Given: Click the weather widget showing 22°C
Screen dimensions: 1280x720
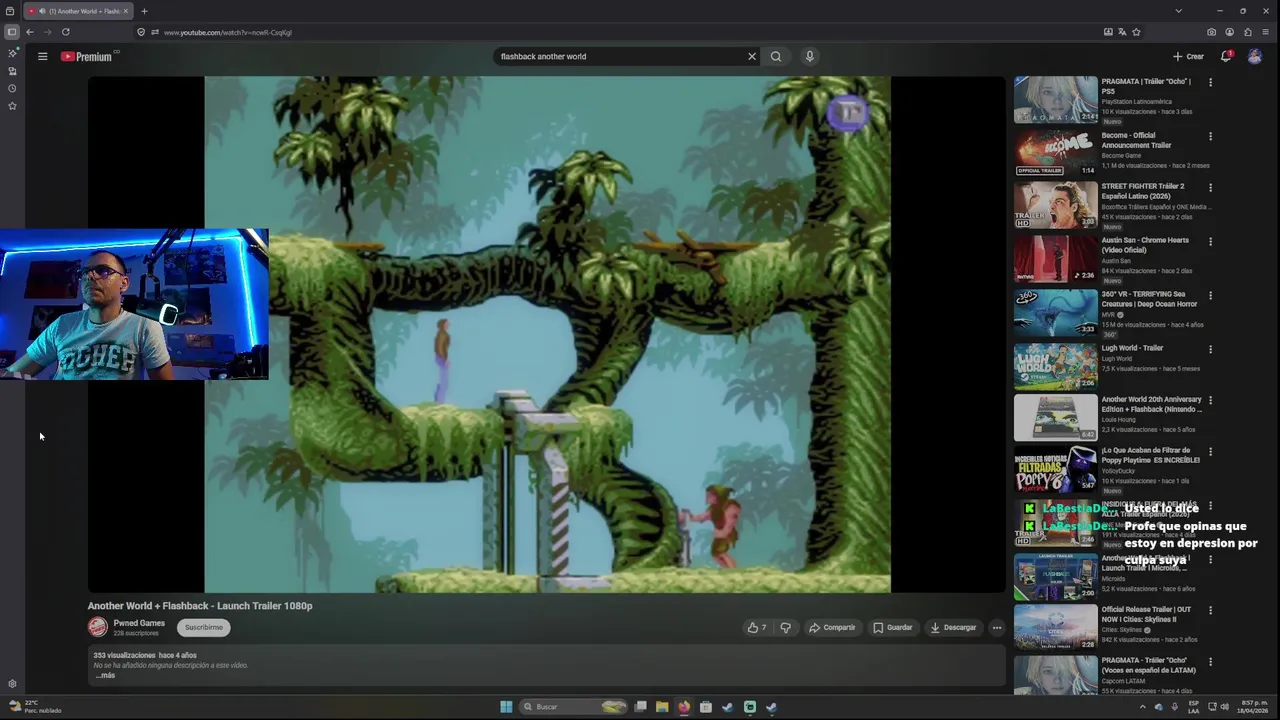Looking at the screenshot, I should coord(35,707).
